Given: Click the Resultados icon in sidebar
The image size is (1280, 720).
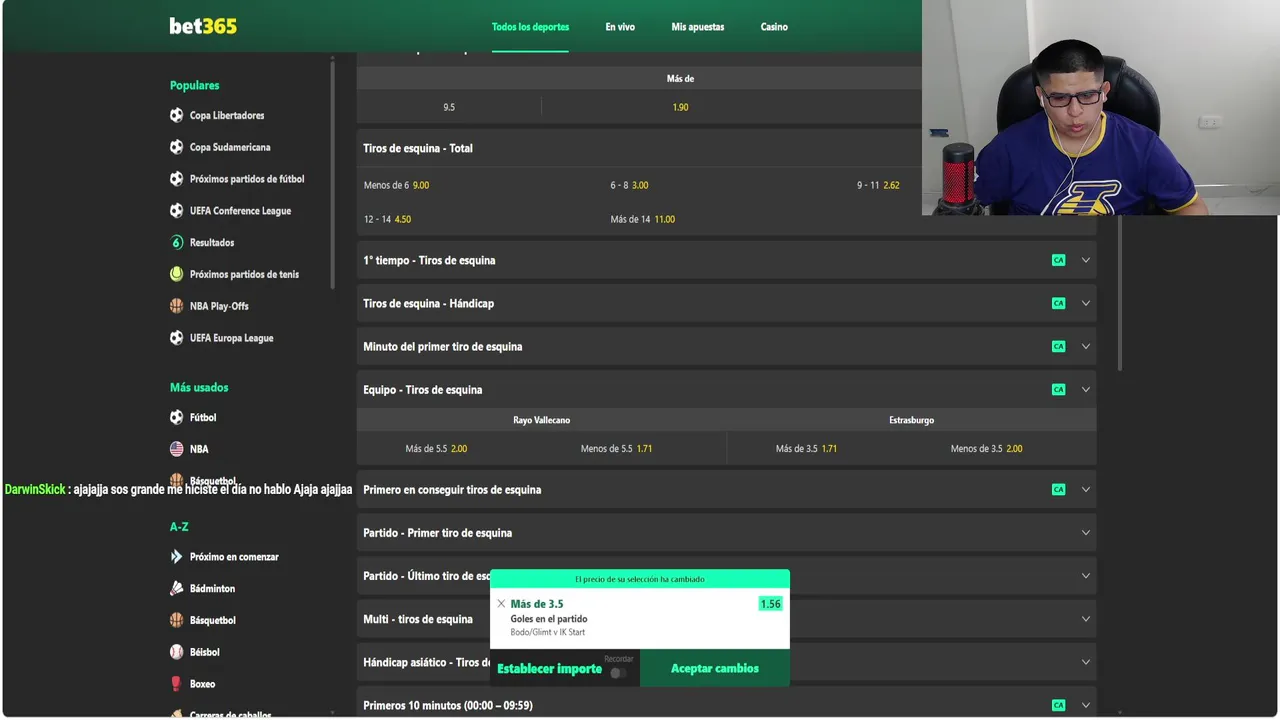Looking at the screenshot, I should click(x=176, y=243).
